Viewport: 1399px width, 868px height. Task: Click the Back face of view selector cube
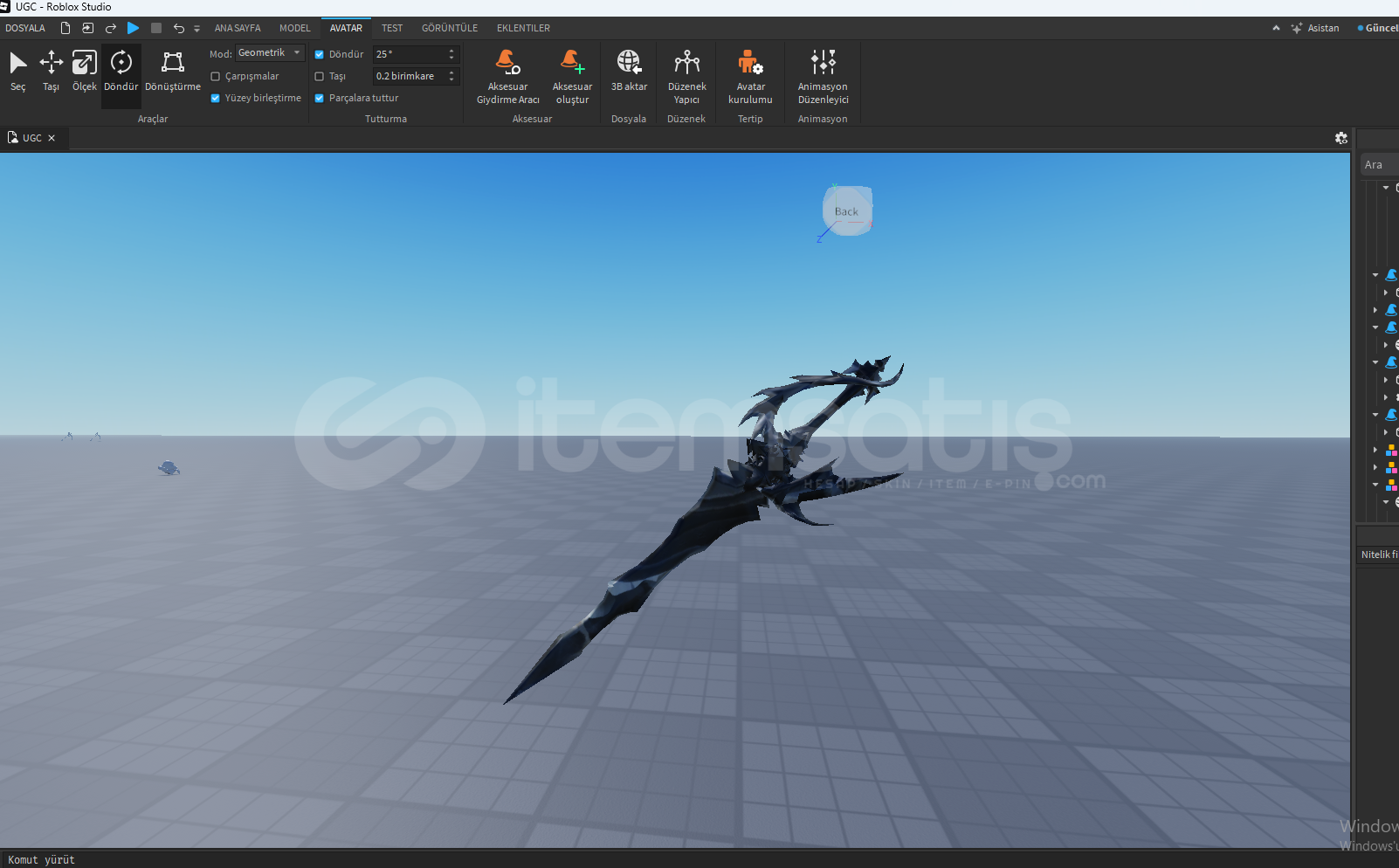coord(846,211)
